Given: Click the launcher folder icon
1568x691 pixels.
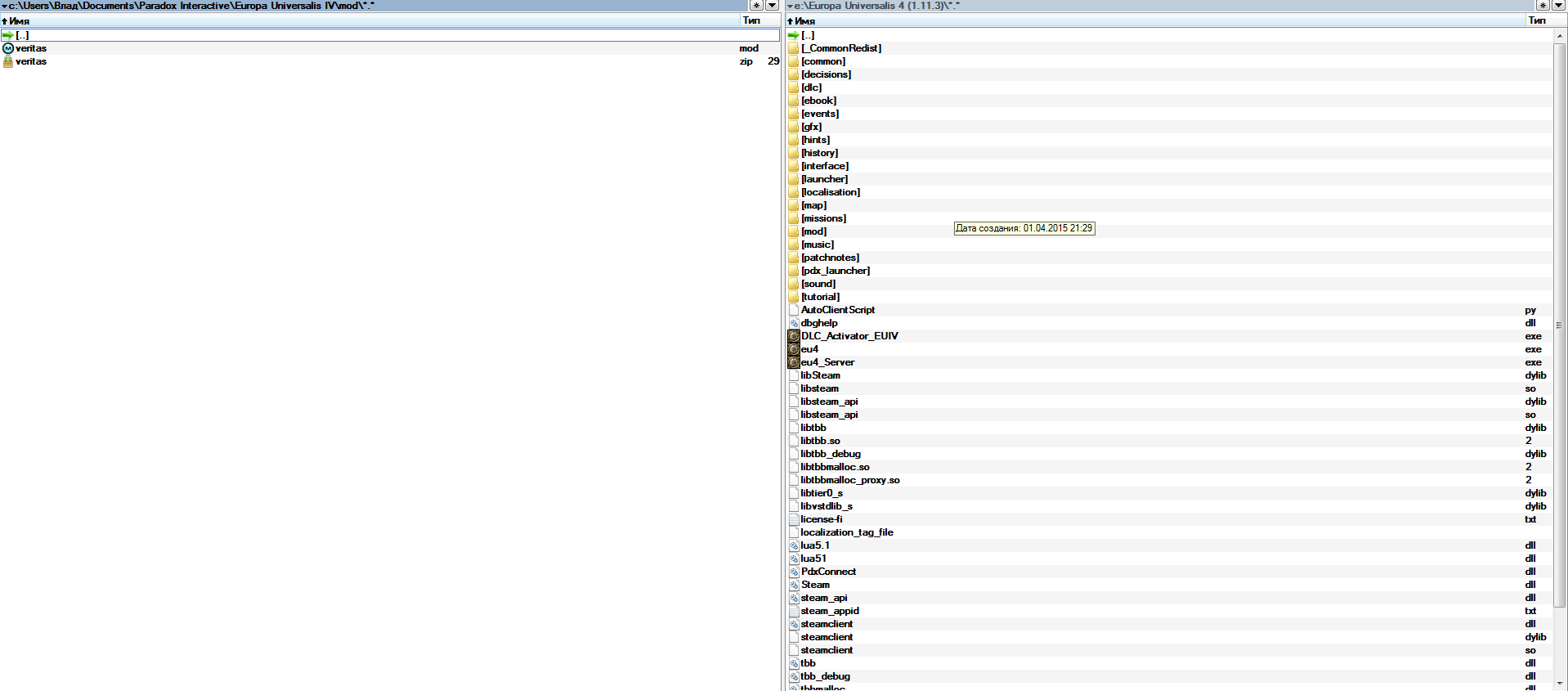Looking at the screenshot, I should (x=794, y=179).
